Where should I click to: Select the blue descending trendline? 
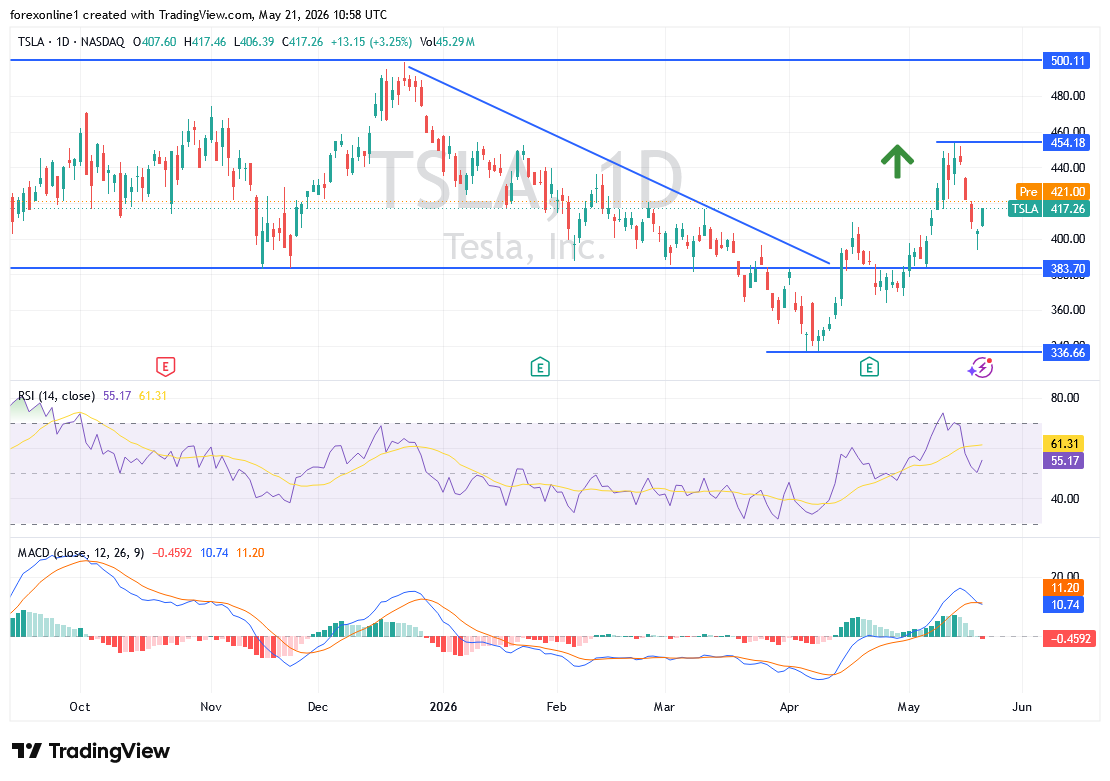point(618,165)
